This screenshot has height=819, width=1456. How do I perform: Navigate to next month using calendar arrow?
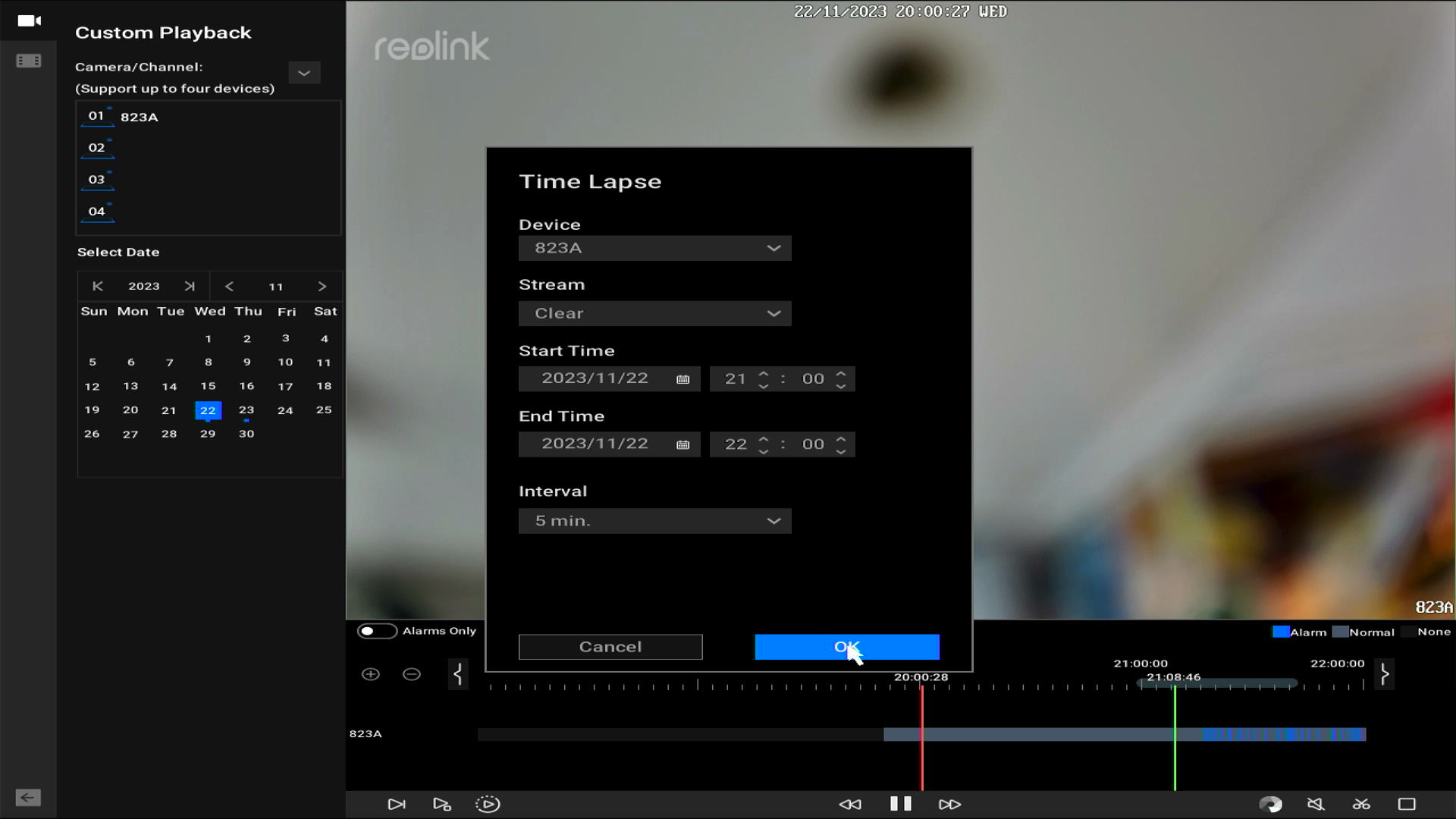click(321, 286)
